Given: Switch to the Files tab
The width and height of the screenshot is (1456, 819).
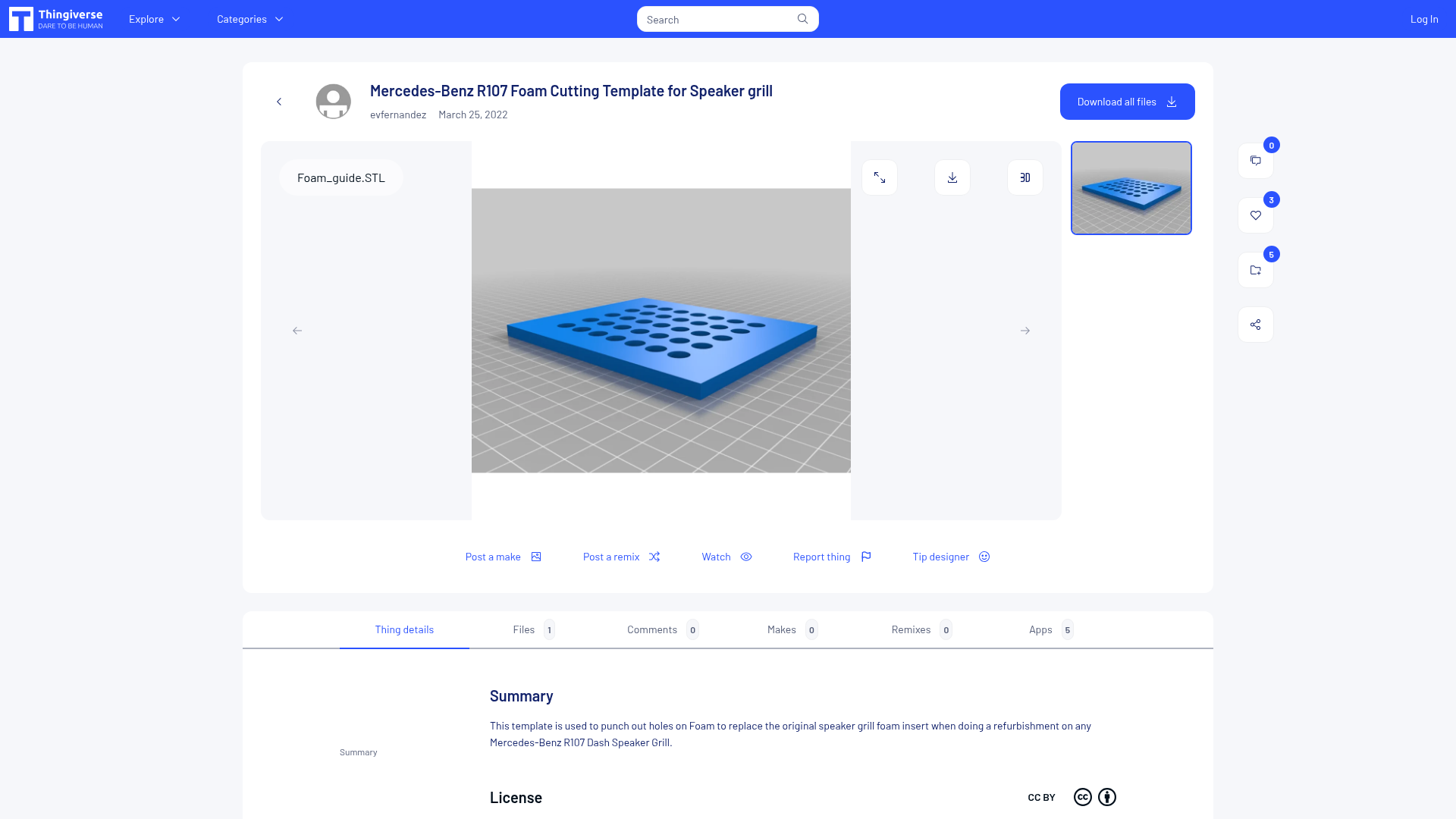Looking at the screenshot, I should (x=533, y=629).
